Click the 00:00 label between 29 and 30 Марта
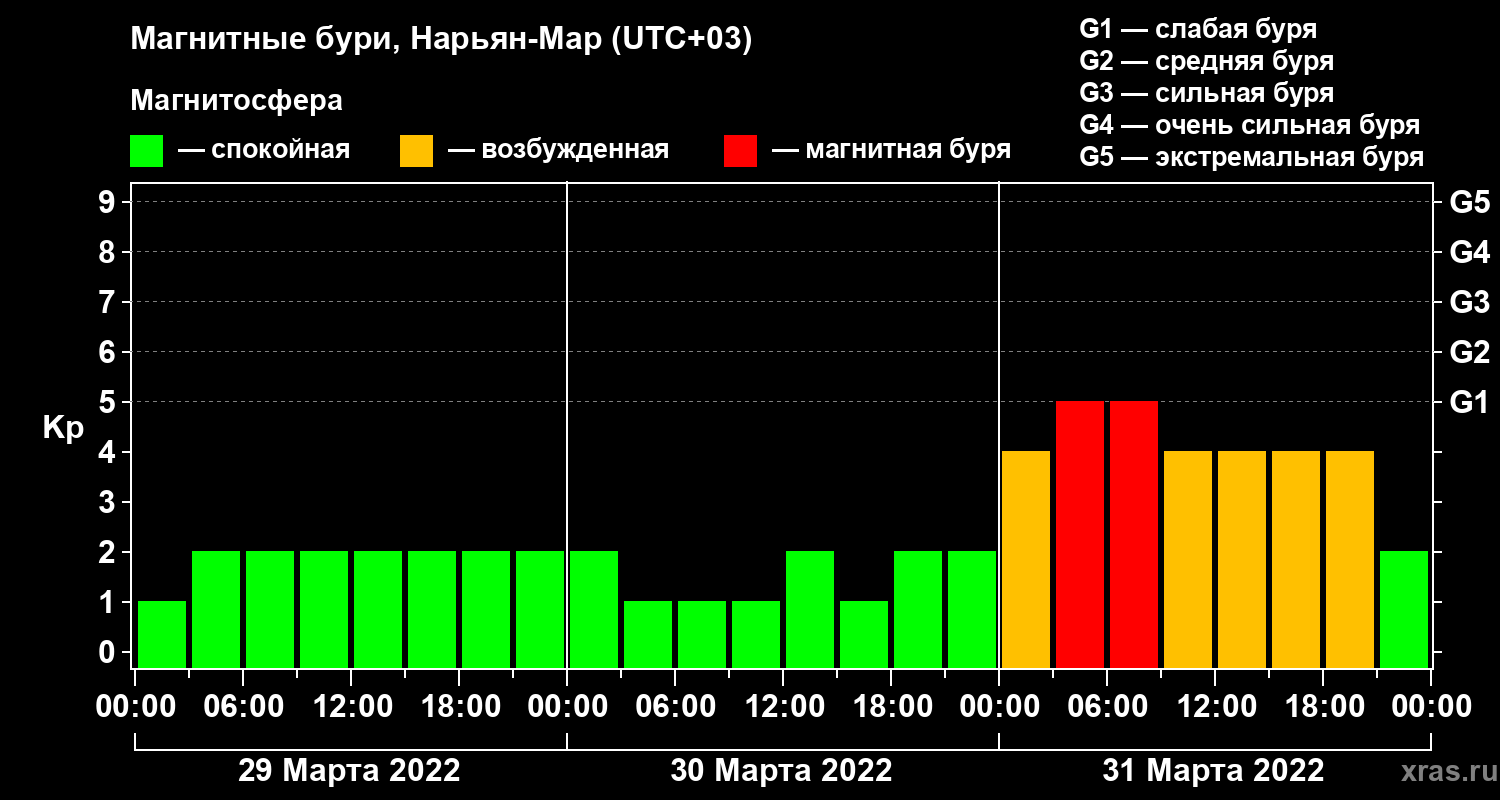This screenshot has height=800, width=1500. tap(567, 707)
